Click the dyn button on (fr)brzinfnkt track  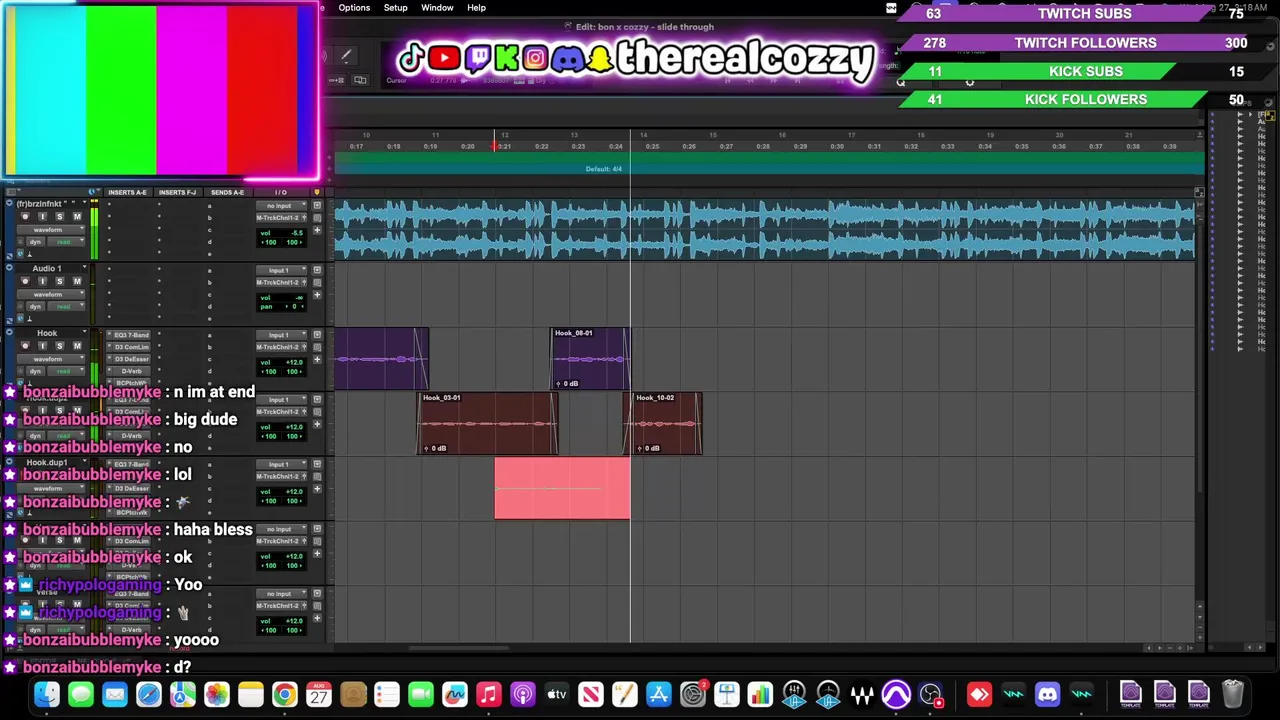tap(36, 242)
